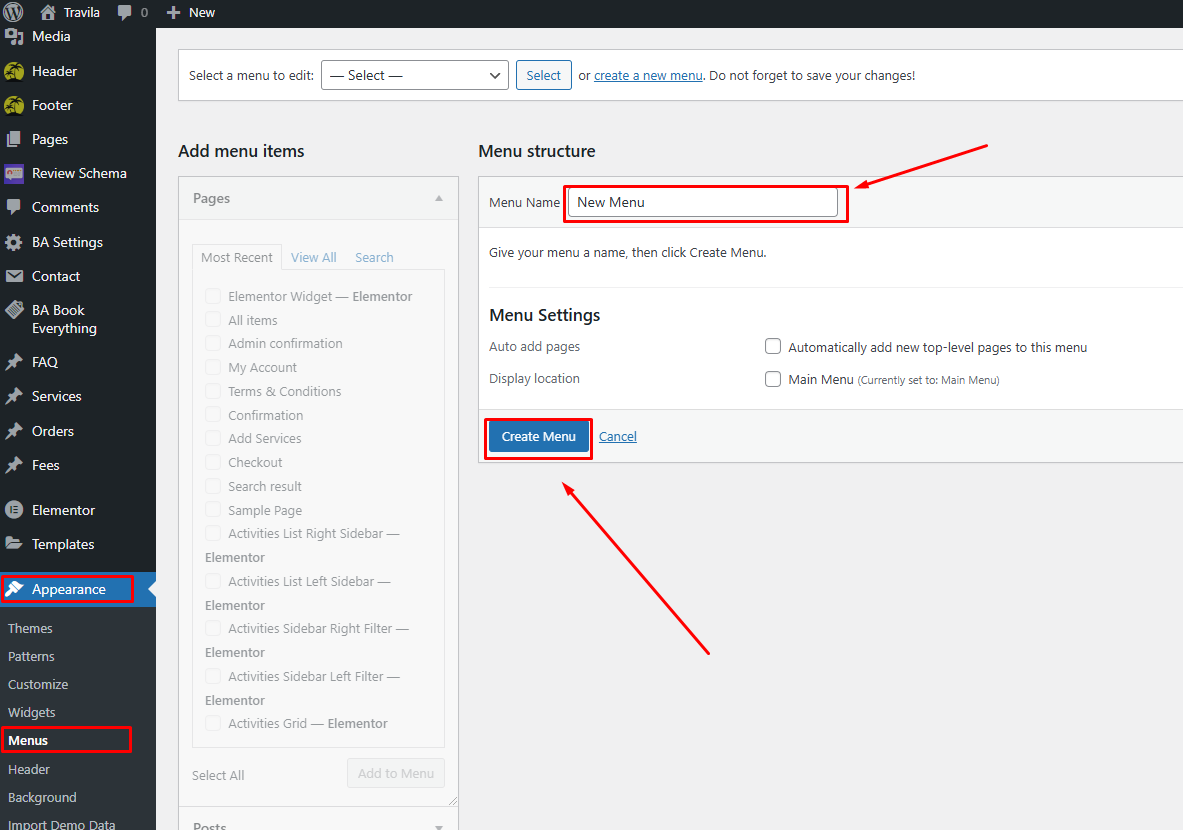Open the Travila site home icon
Viewport: 1183px width, 830px height.
(48, 12)
